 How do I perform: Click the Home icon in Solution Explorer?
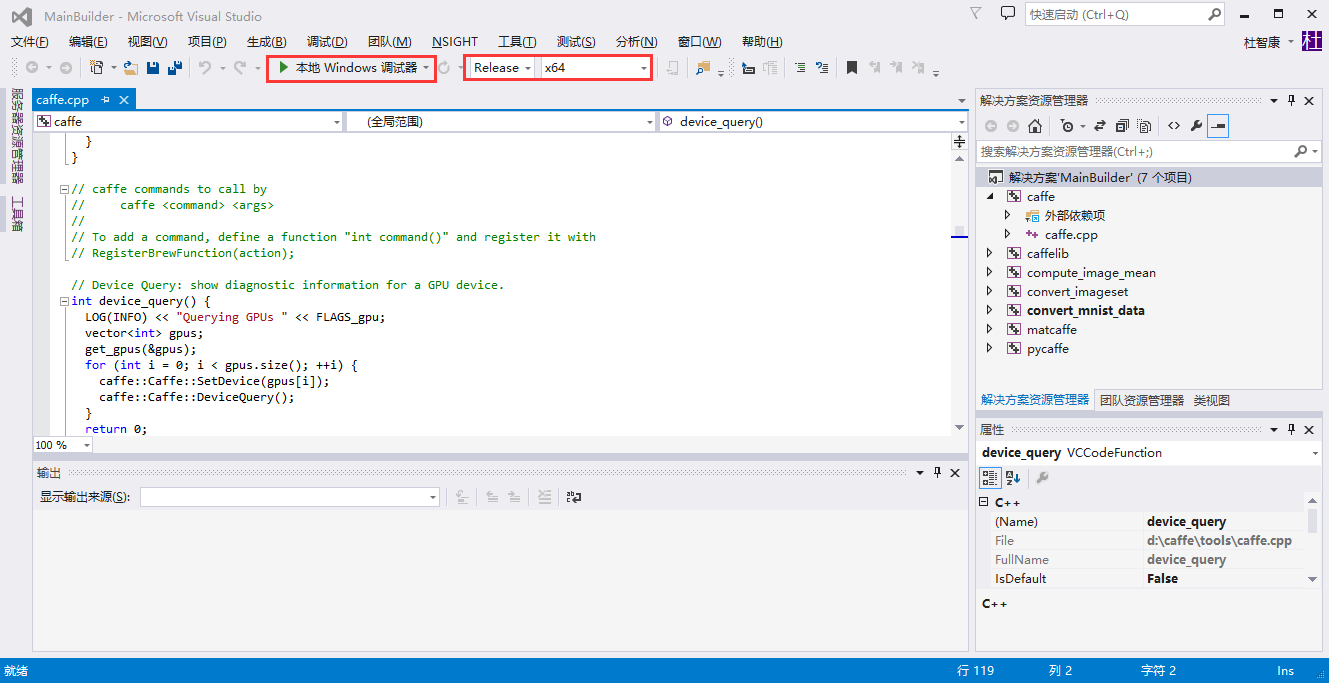point(1035,126)
